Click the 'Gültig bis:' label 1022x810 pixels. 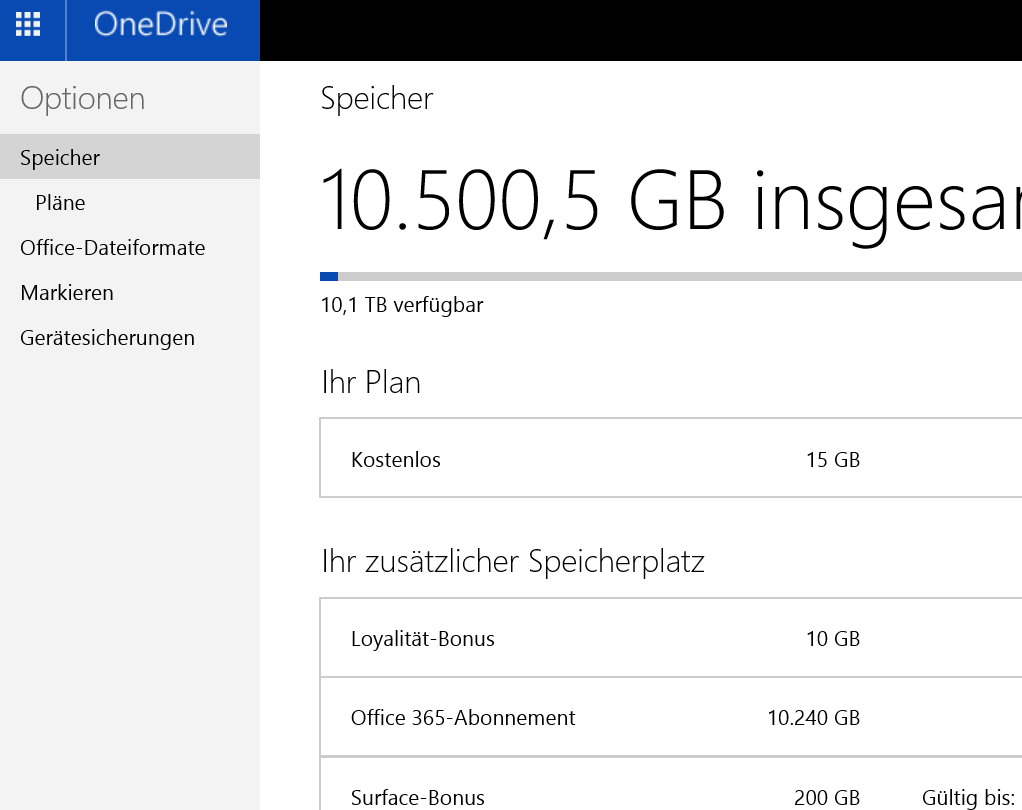[968, 798]
